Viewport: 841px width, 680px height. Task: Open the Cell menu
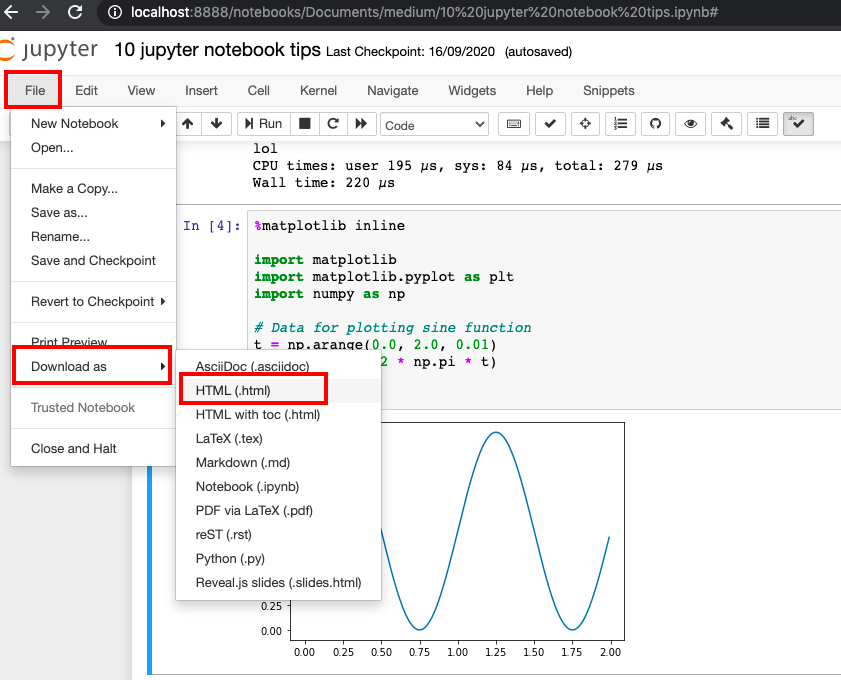click(x=259, y=91)
